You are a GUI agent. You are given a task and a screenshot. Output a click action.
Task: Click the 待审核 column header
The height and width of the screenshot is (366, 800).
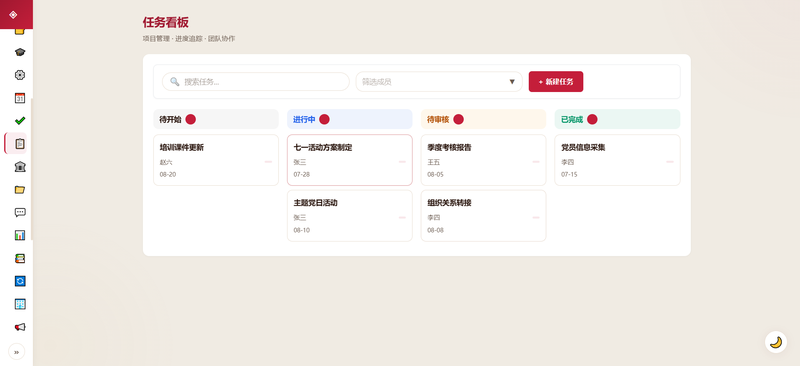coord(483,119)
